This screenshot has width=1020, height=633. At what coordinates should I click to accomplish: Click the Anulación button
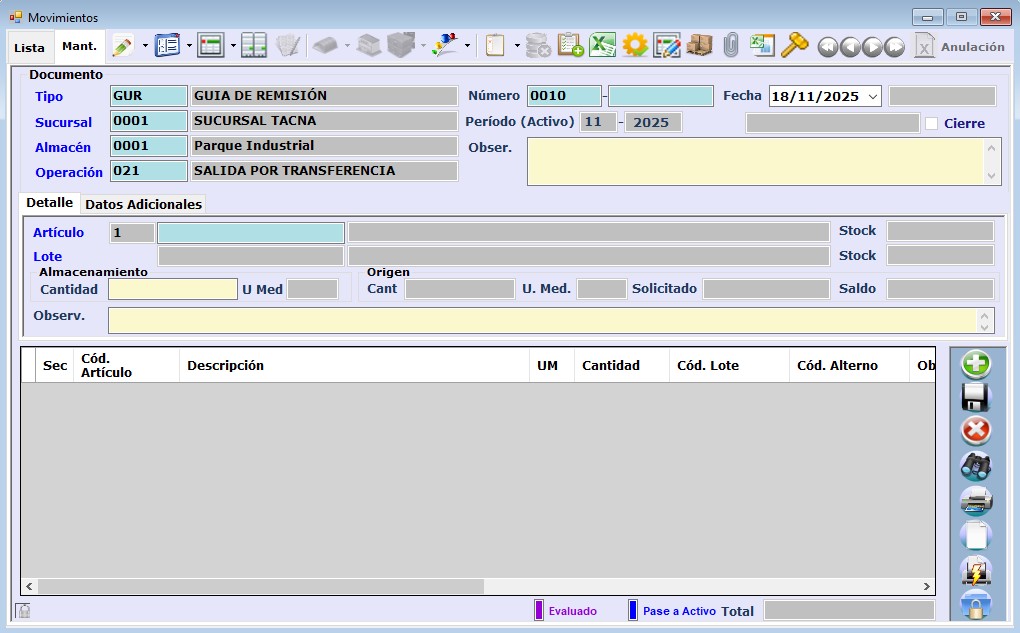[x=959, y=47]
